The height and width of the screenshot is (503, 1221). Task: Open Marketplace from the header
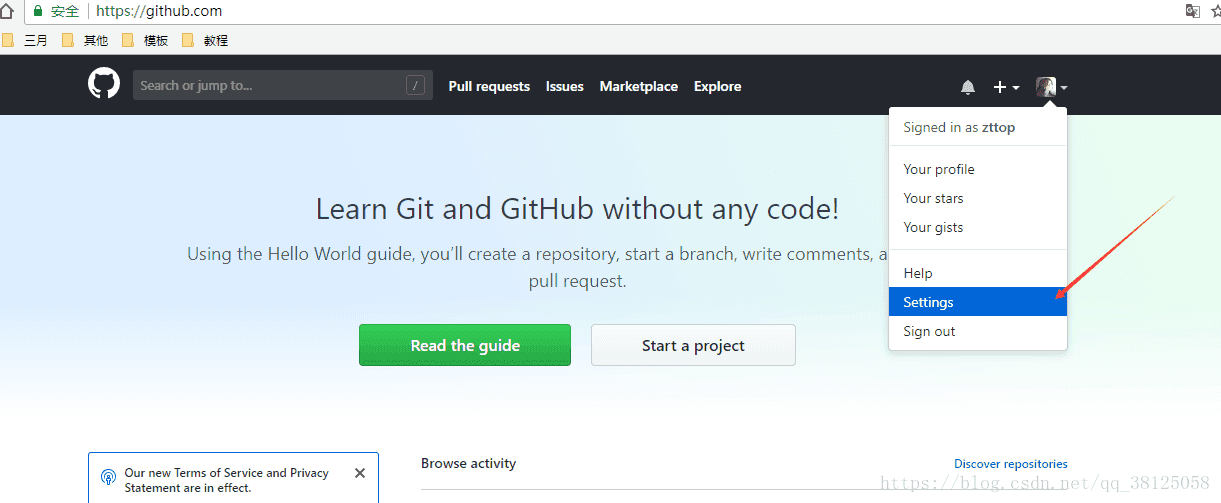(x=639, y=86)
